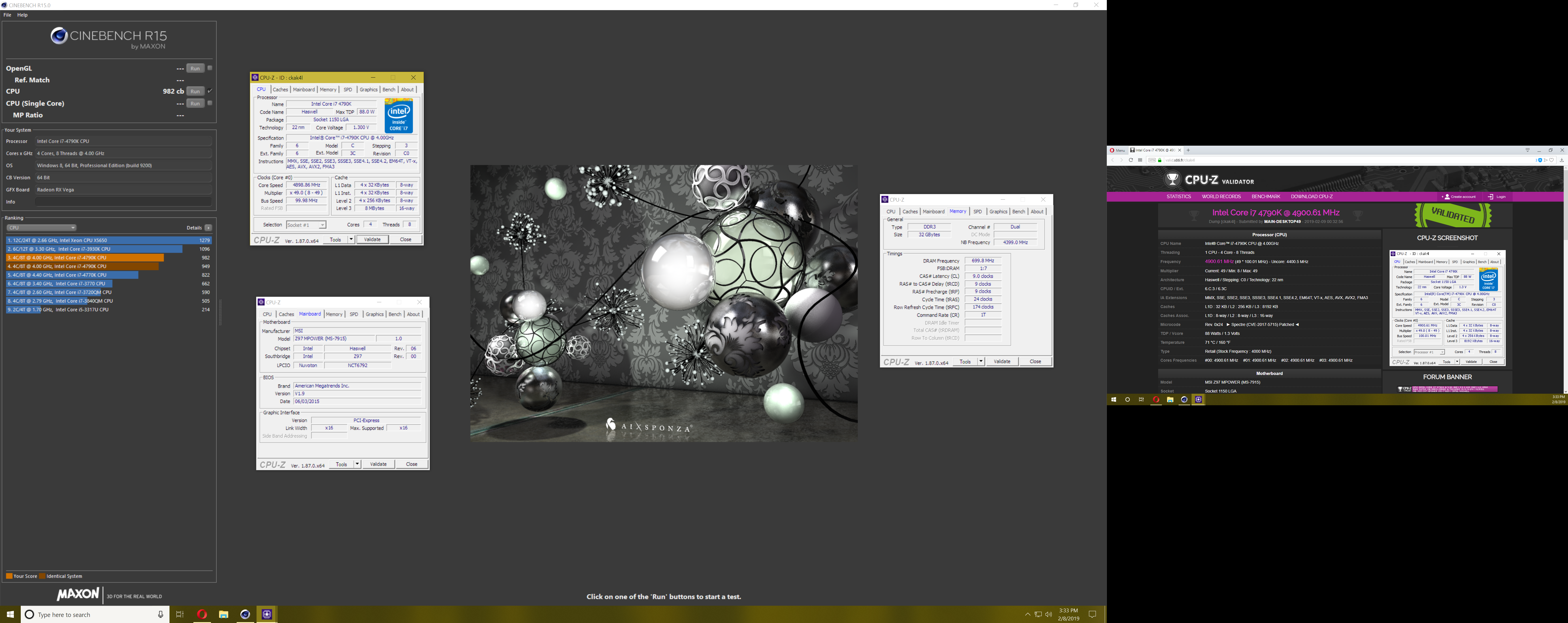1568x623 pixels.
Task: Click the Info input field in Your System
Action: point(123,202)
